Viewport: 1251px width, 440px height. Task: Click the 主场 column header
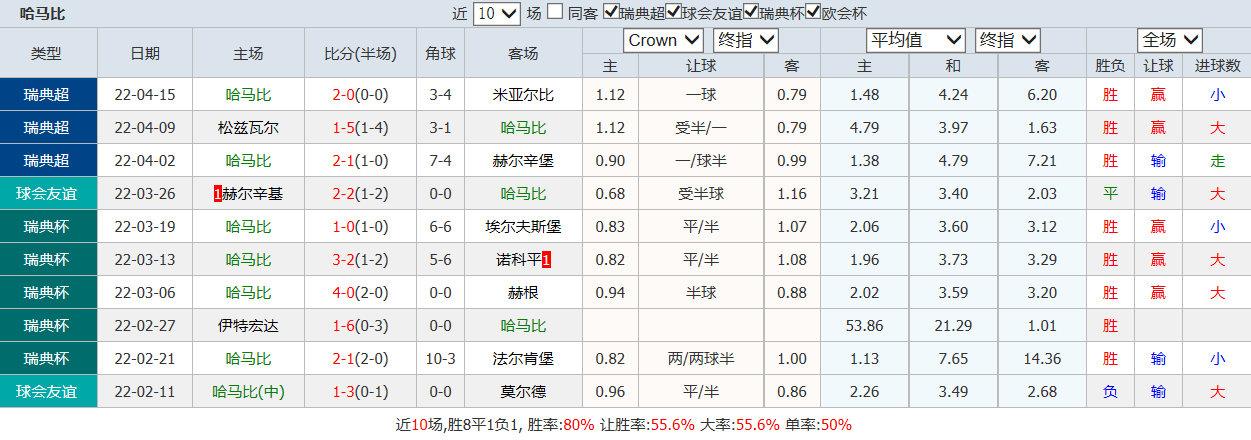pos(248,54)
